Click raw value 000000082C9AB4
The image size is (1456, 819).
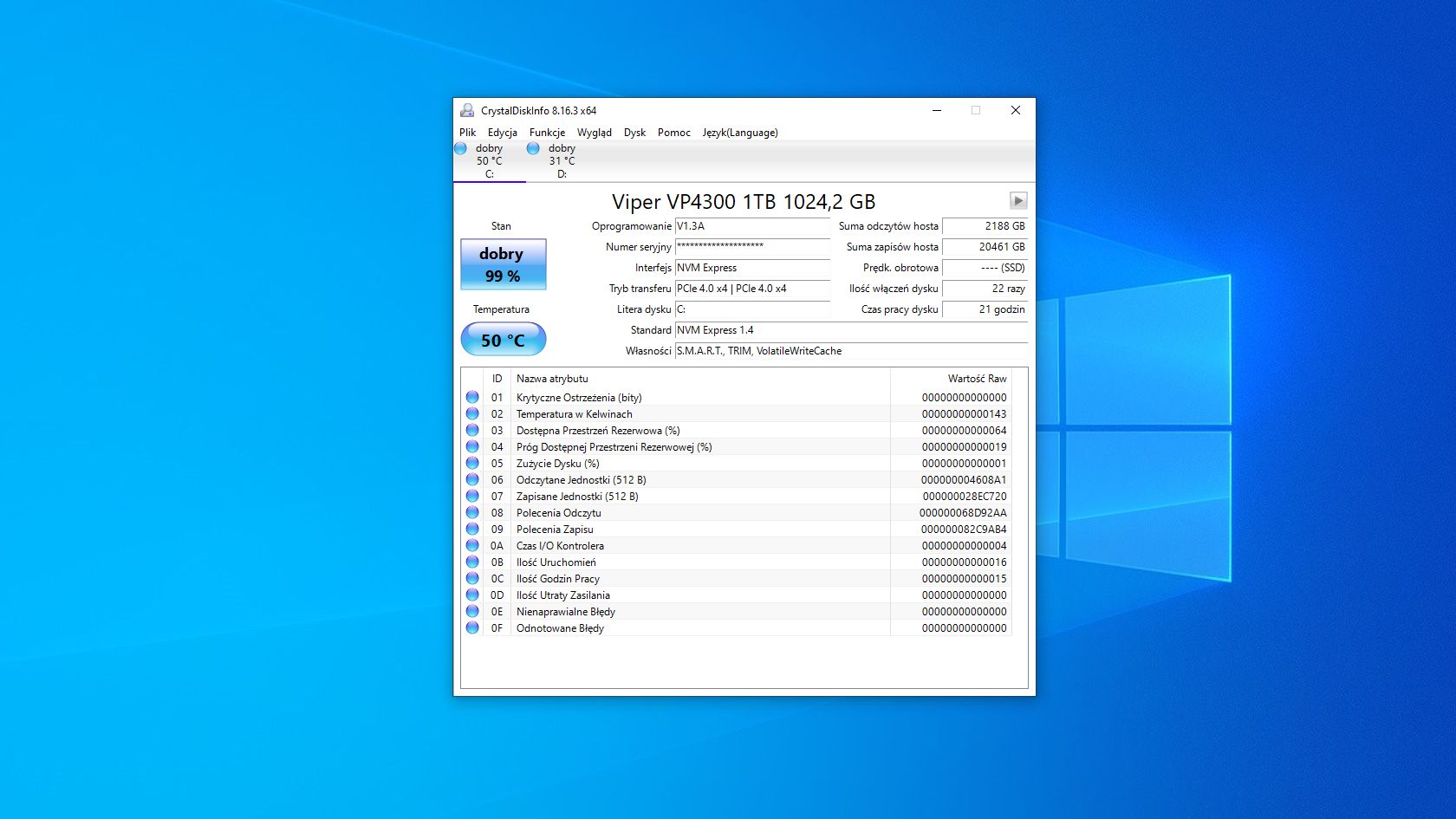pos(964,530)
